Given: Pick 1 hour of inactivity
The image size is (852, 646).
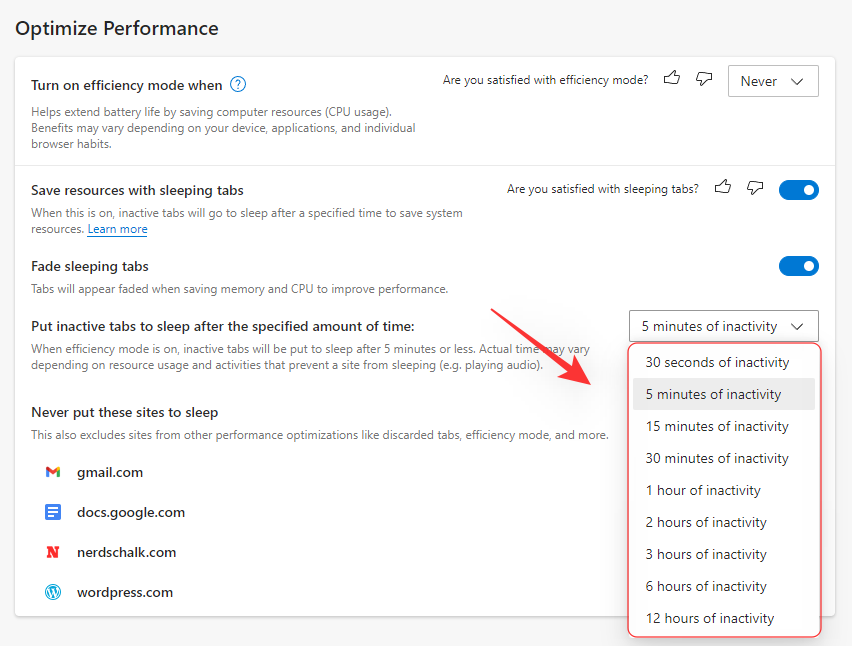Looking at the screenshot, I should click(703, 490).
